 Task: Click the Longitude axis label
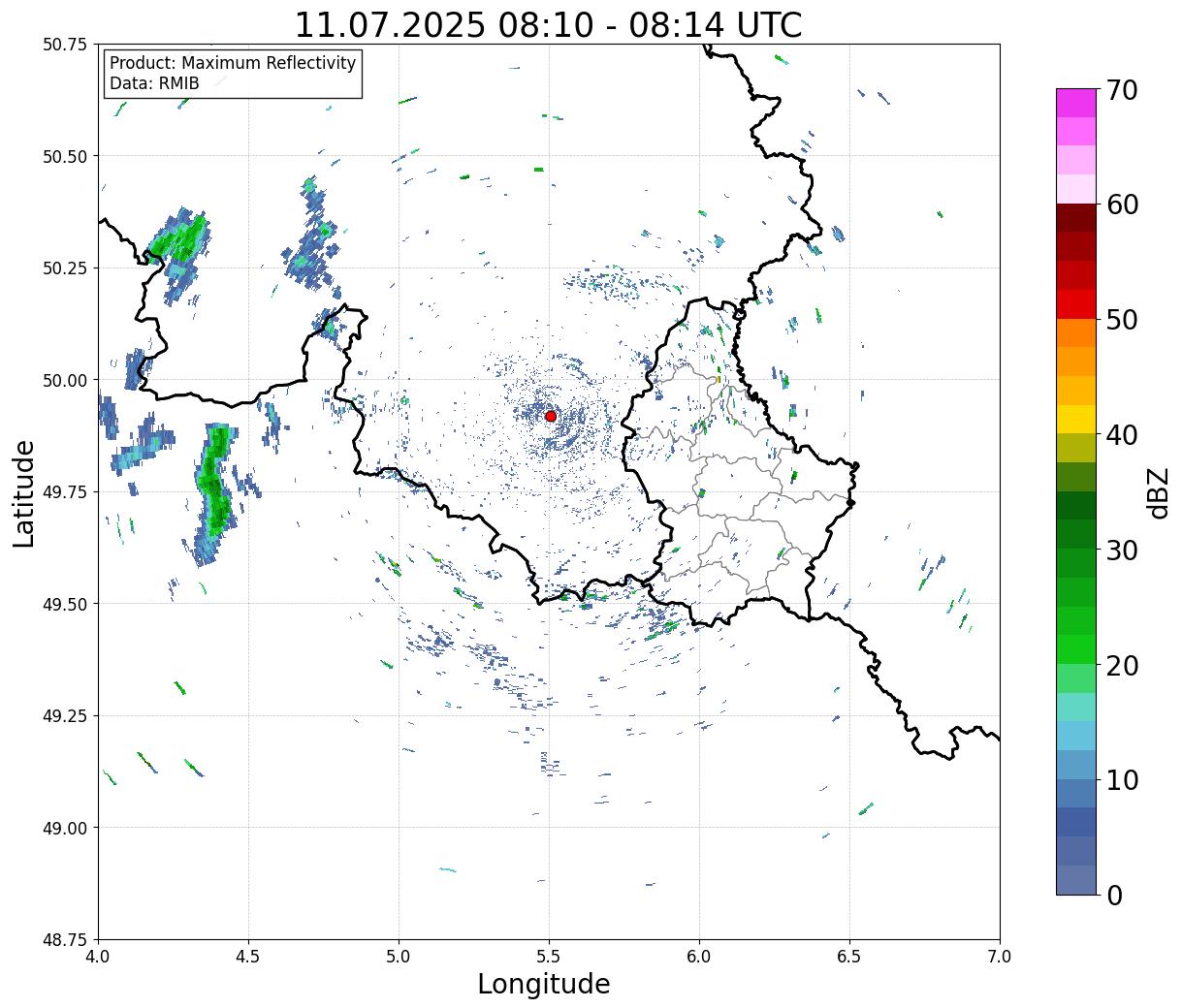[x=544, y=984]
